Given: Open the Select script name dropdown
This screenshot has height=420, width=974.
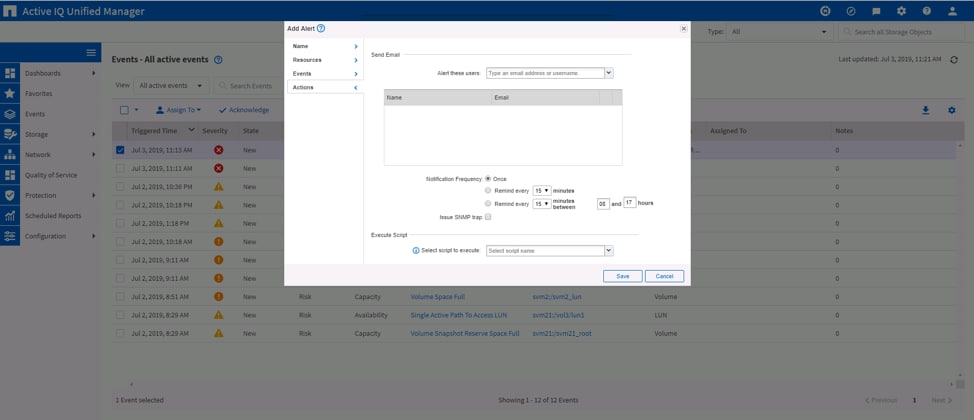Looking at the screenshot, I should coord(609,250).
